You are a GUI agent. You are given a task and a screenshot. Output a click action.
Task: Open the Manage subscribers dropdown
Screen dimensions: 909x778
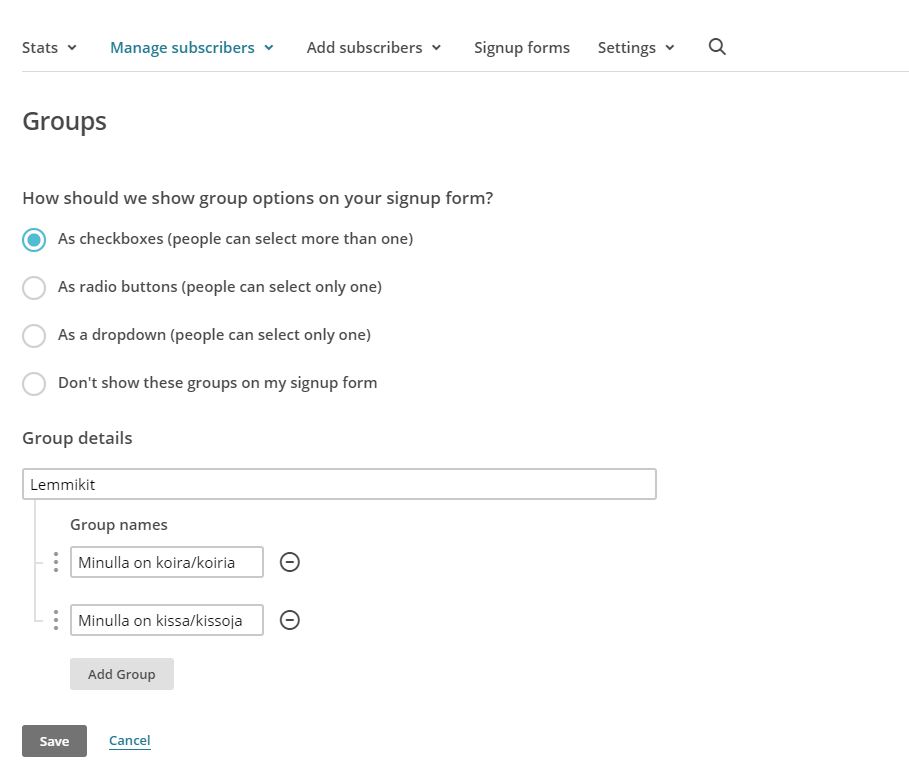[x=192, y=48]
